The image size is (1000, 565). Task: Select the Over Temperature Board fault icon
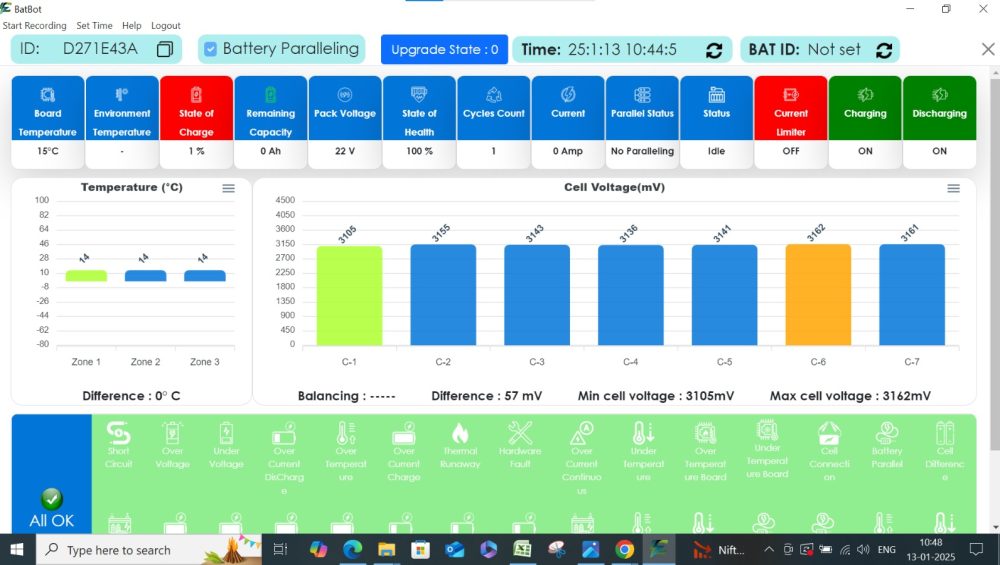(705, 433)
